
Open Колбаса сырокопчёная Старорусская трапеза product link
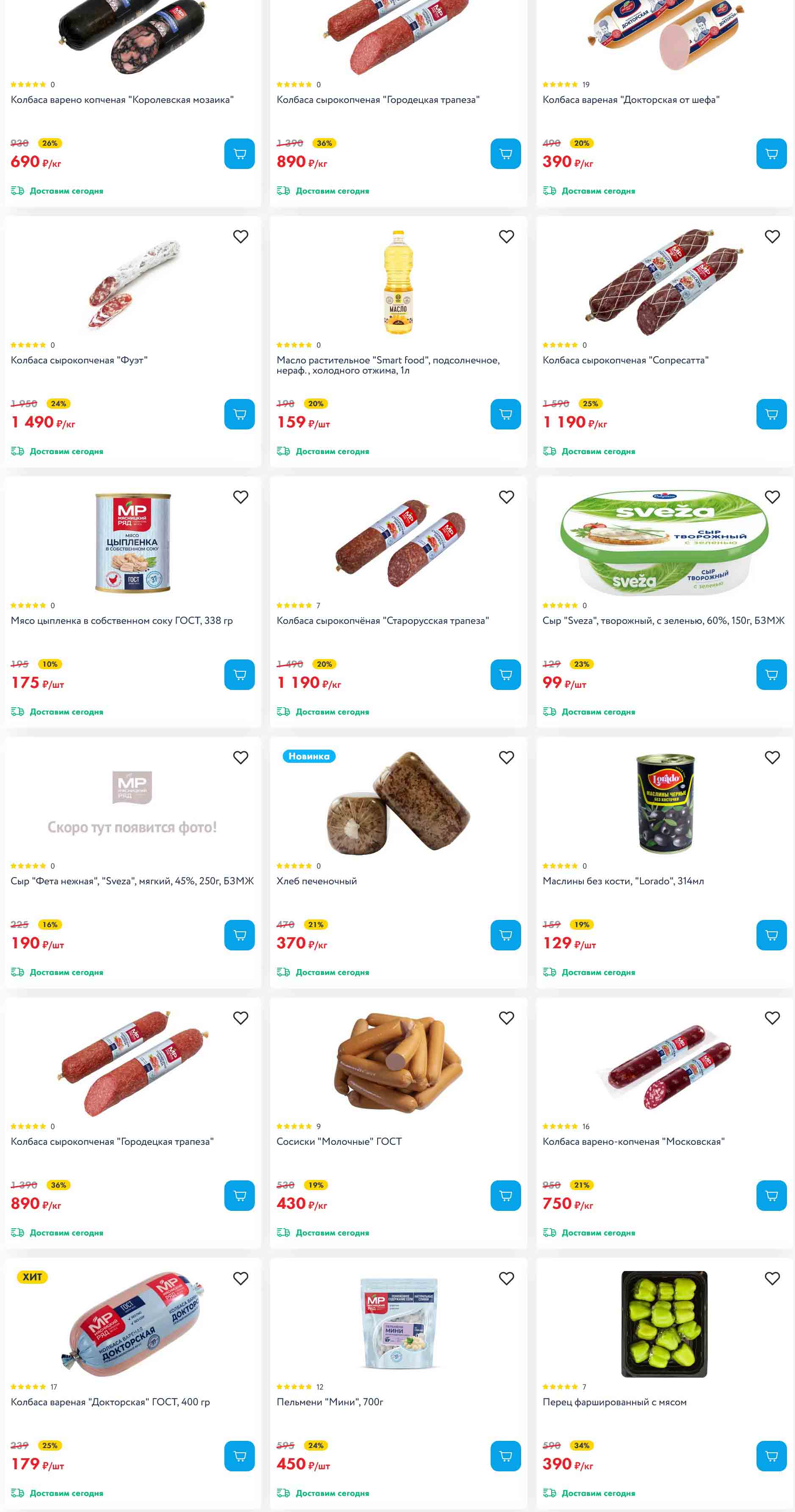pos(383,621)
